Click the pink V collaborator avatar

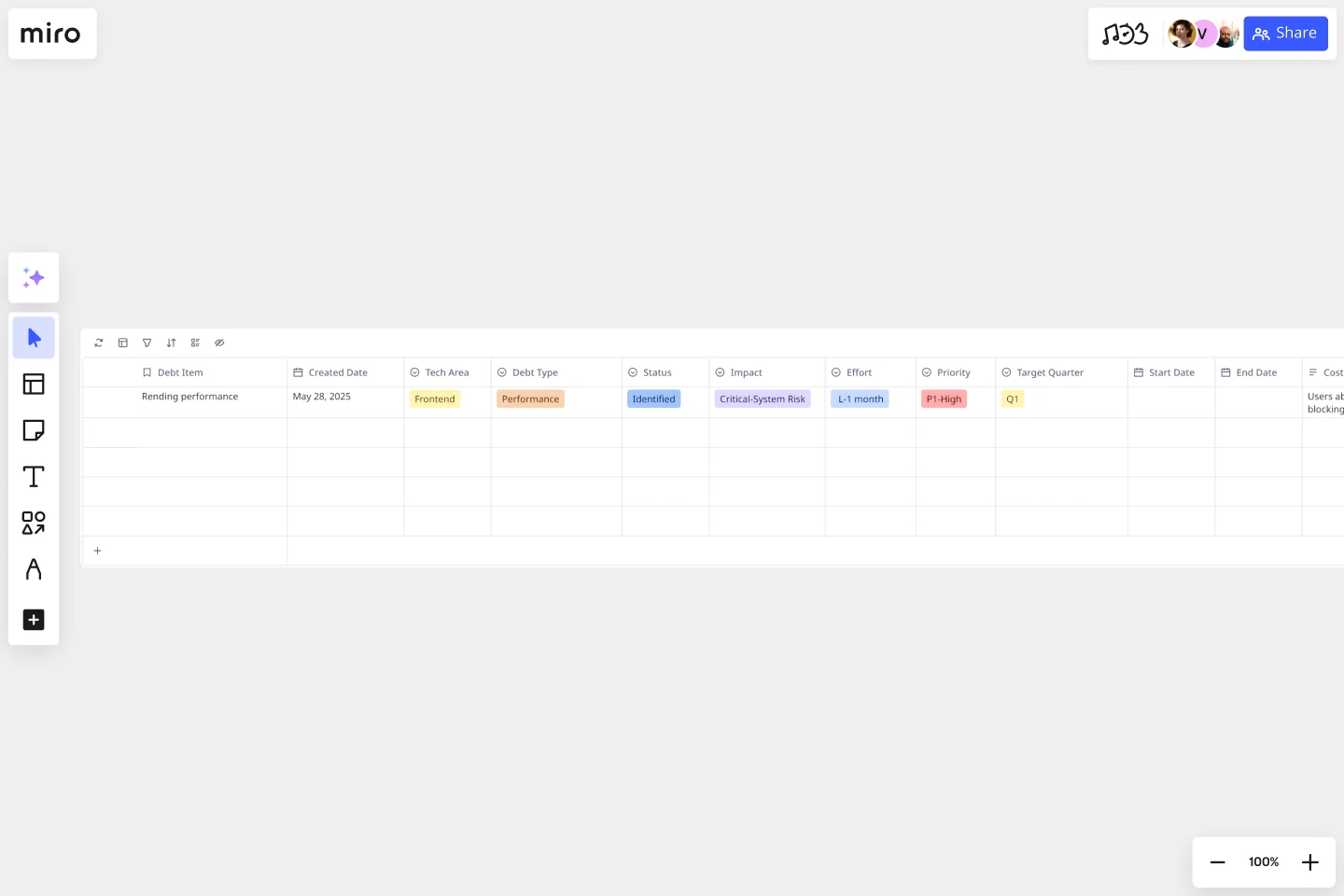(x=1204, y=34)
